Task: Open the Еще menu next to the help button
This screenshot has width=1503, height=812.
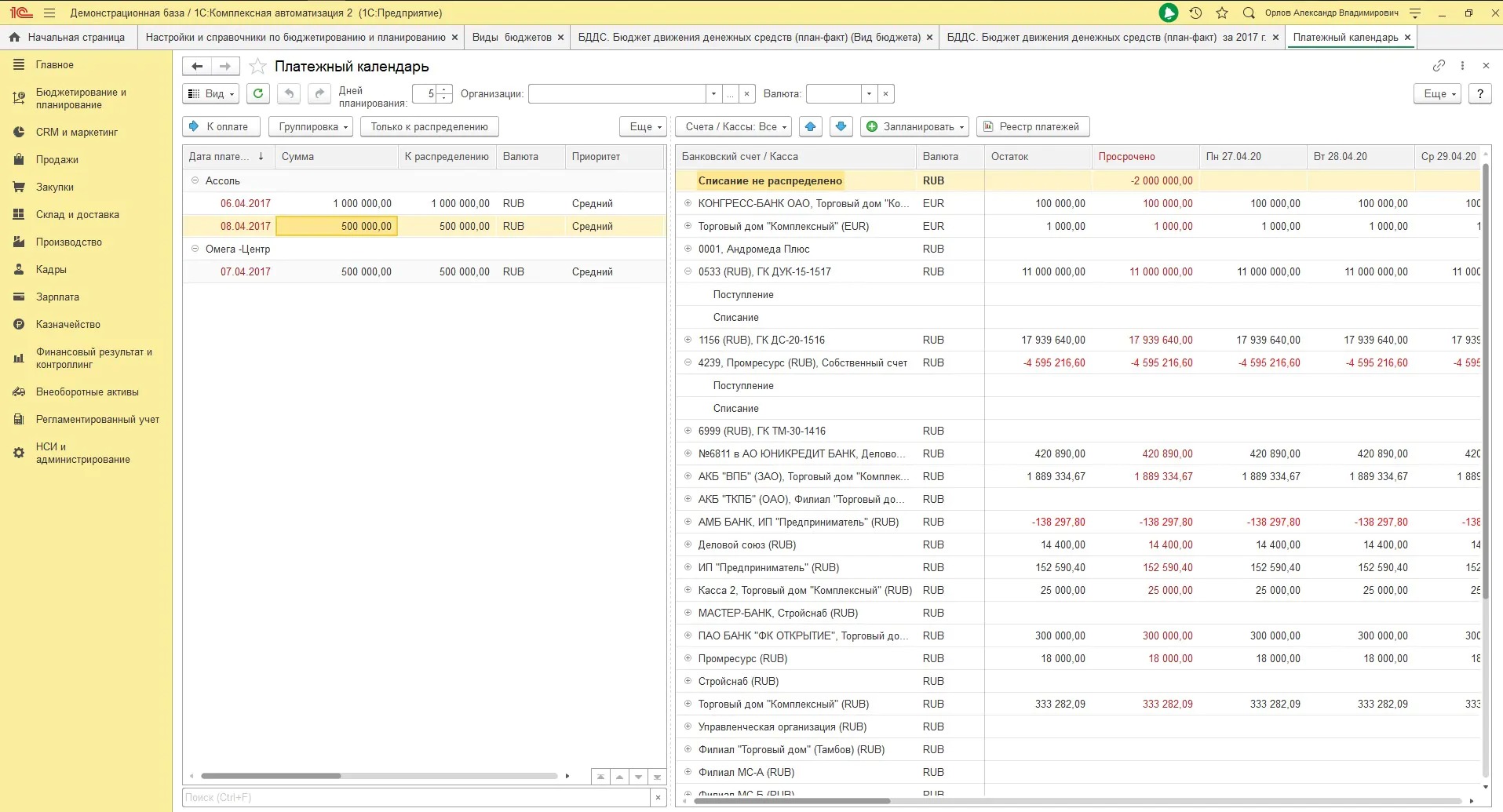Action: 1438,93
